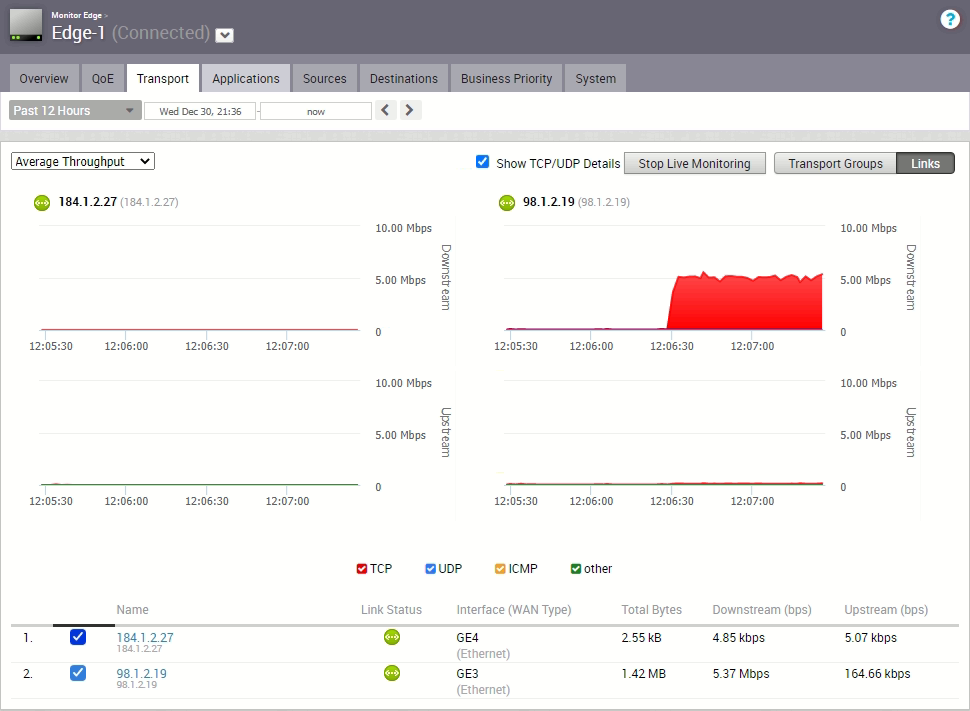Viewport: 970px width, 711px height.
Task: Toggle the other legend checkbox
Action: 576,569
